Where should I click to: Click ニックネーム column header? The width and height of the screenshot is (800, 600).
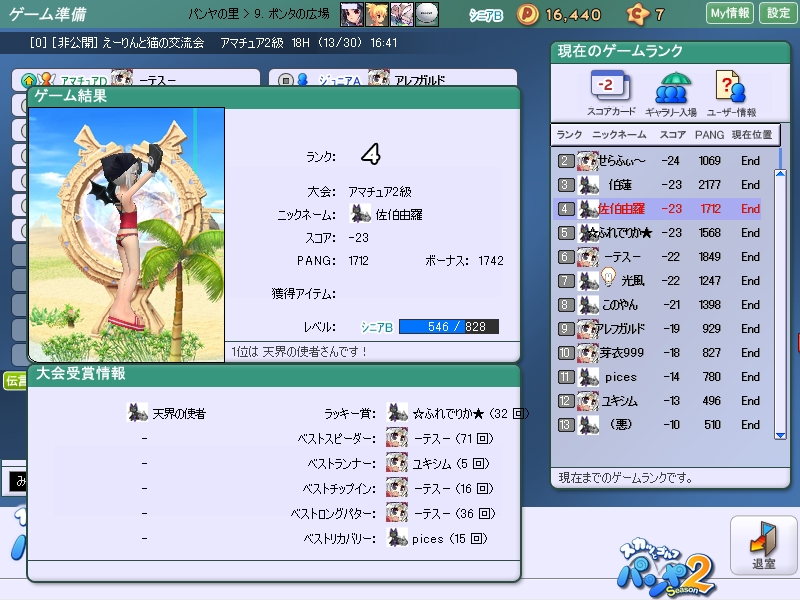619,135
